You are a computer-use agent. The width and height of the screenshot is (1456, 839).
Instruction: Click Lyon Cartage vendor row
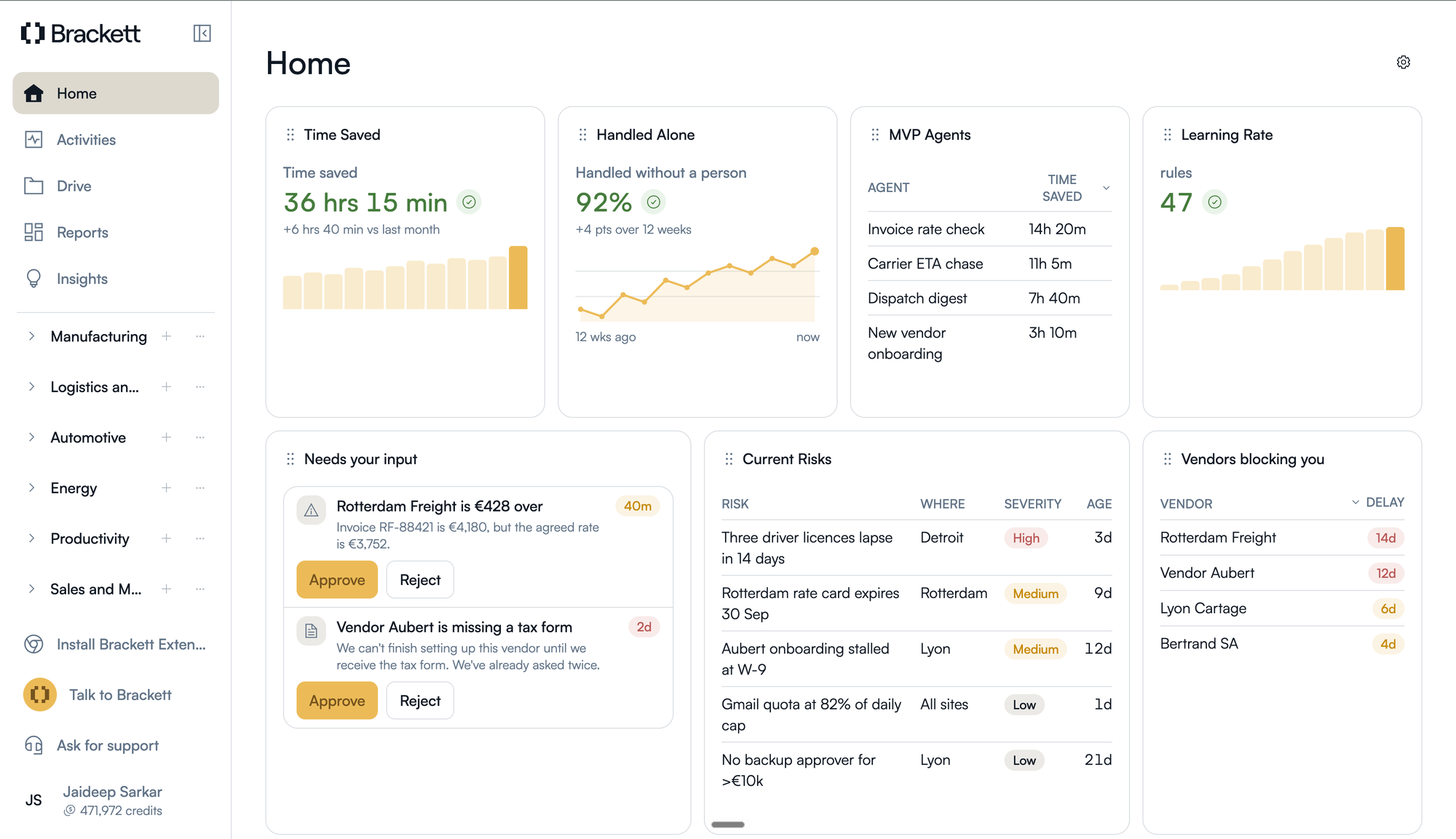pos(1282,608)
